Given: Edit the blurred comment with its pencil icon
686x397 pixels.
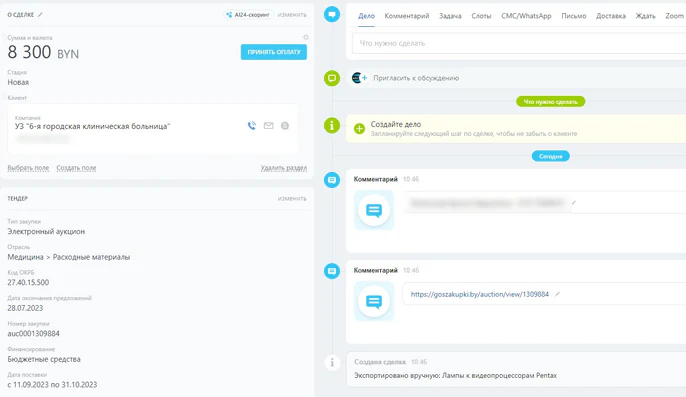Looking at the screenshot, I should 574,203.
